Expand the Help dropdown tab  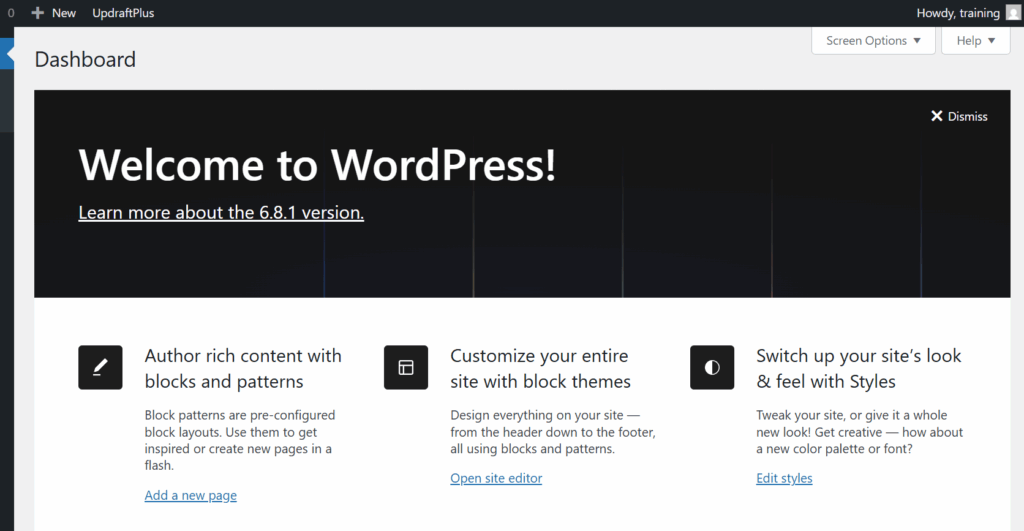coord(976,40)
